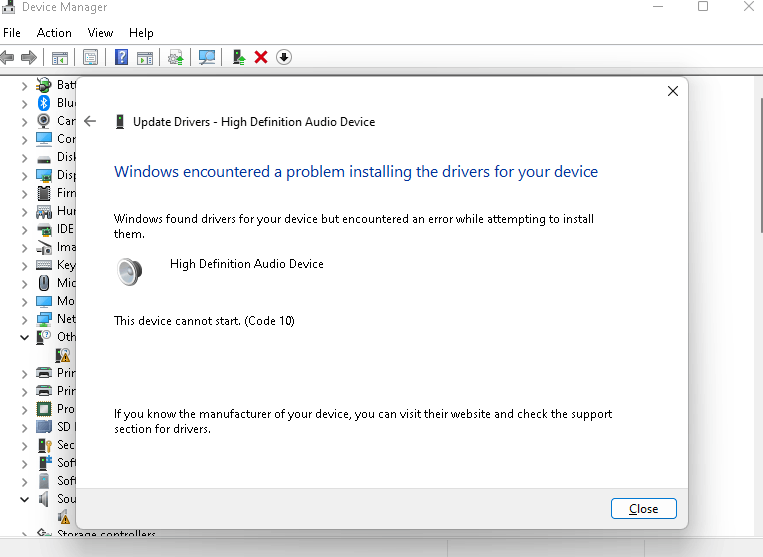Expand the Disk drives node

click(24, 158)
